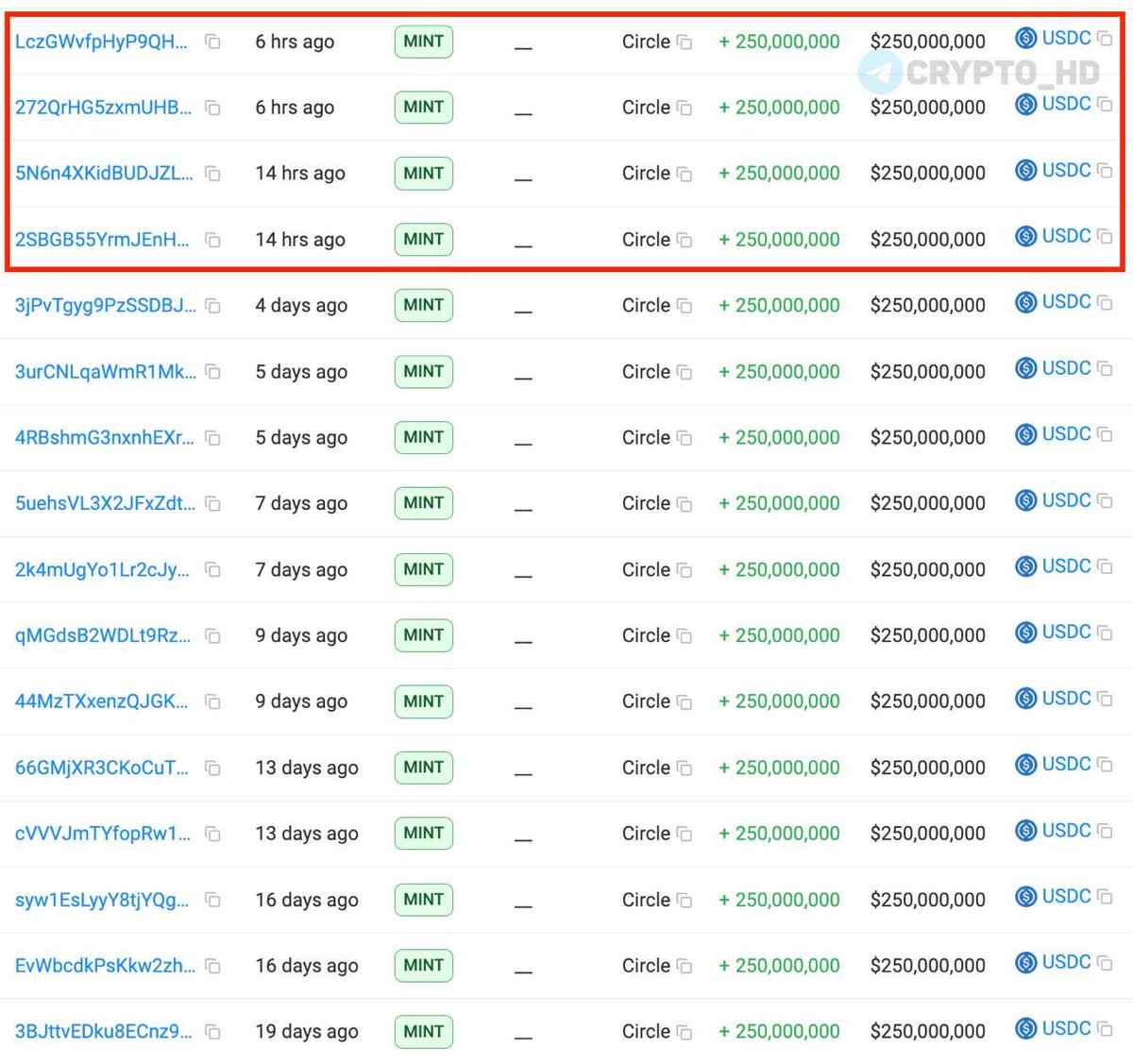Copy USDC token address in 2k4mUgYo1Lr2cJy row

point(1105,566)
